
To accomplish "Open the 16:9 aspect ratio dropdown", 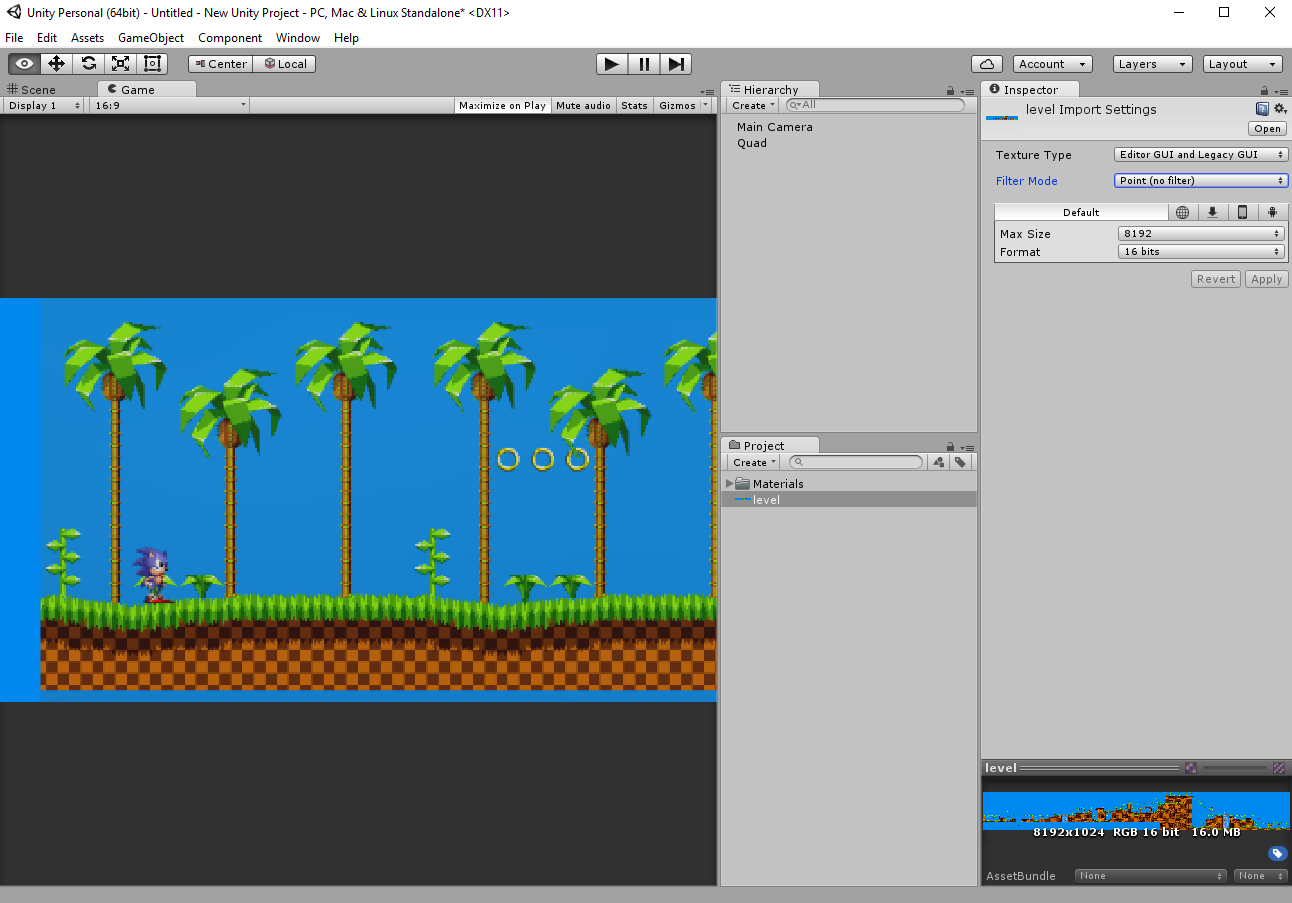I will click(170, 105).
